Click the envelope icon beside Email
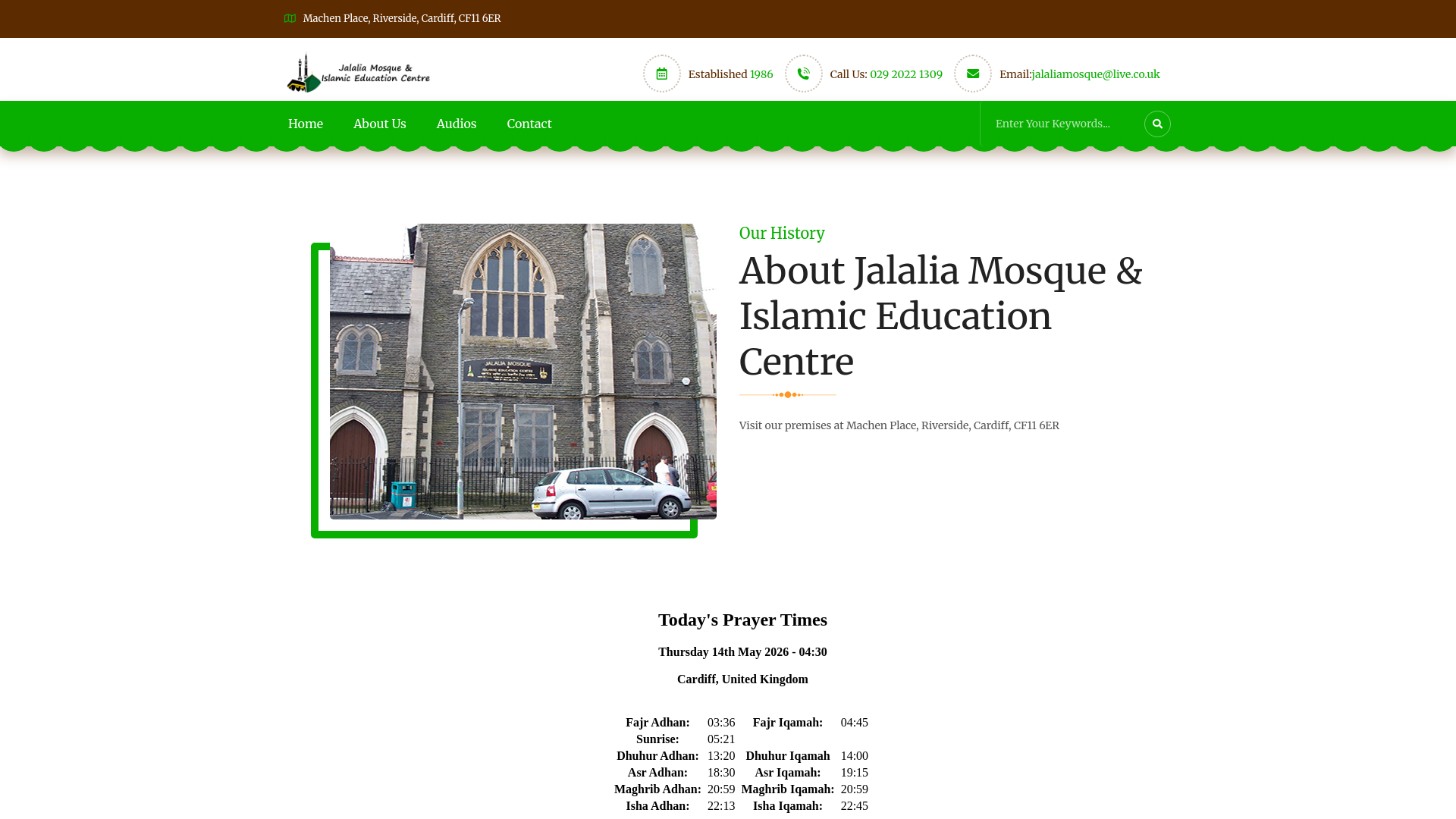Image resolution: width=1456 pixels, height=819 pixels. (973, 74)
